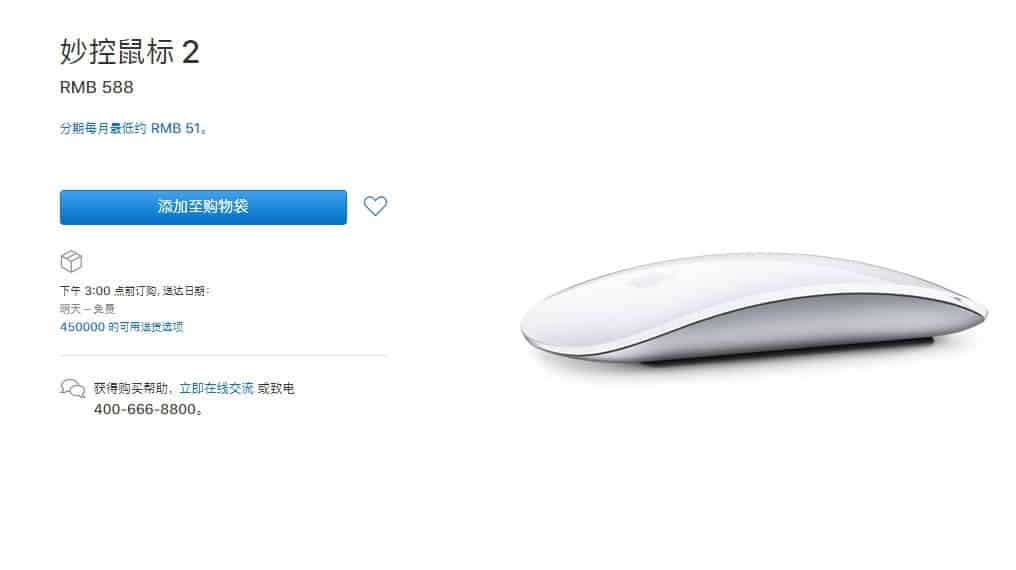Click the phone number 400-666-8800

pos(147,409)
